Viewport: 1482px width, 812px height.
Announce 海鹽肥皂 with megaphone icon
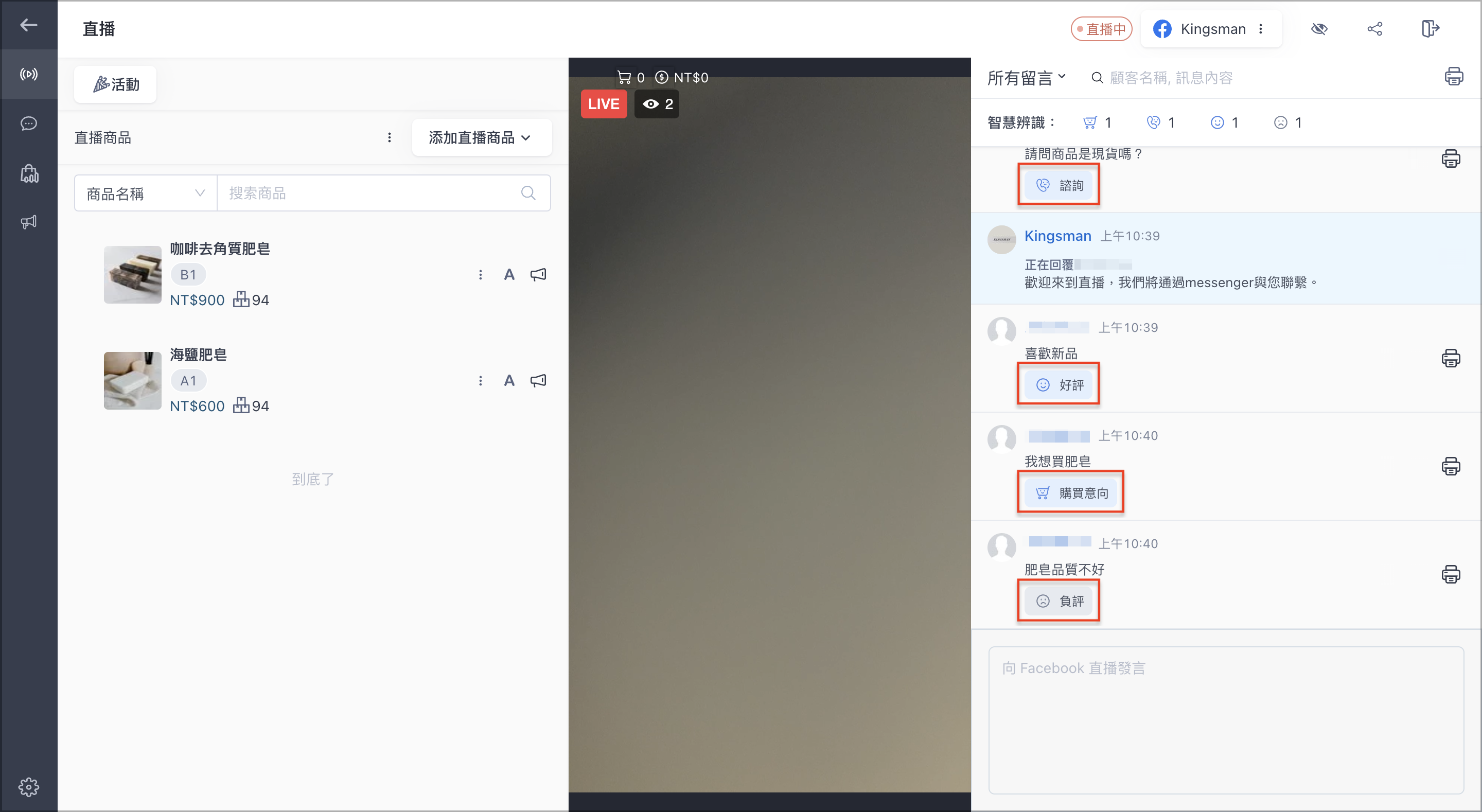point(538,380)
